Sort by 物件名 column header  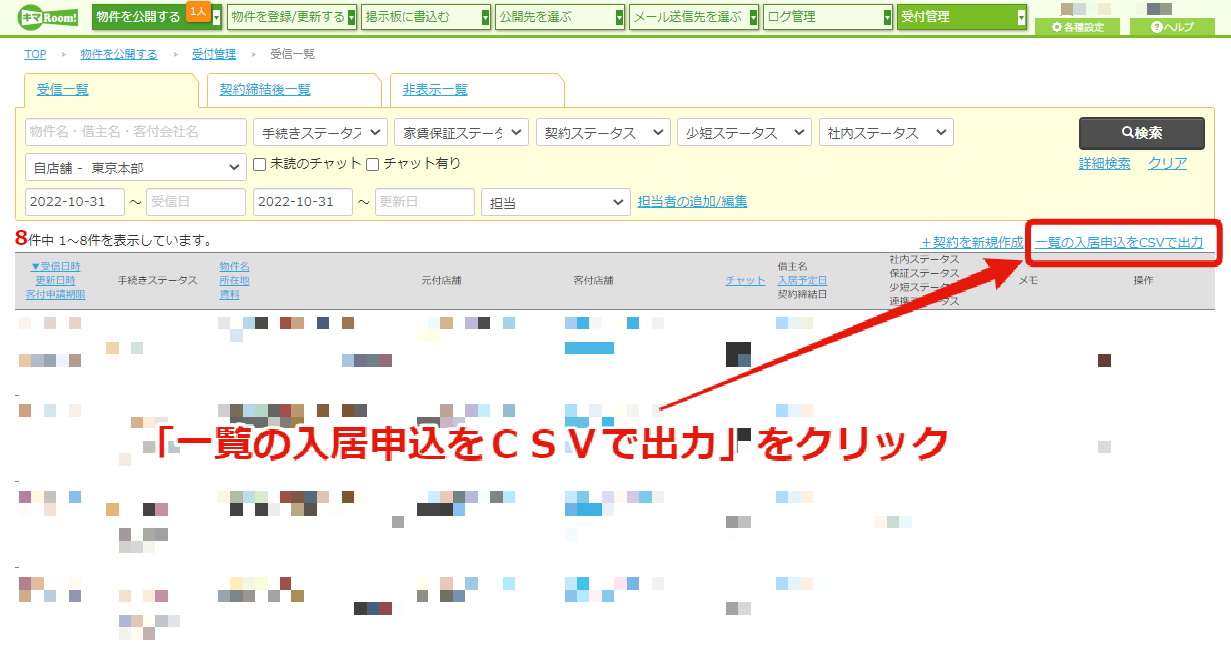(234, 266)
